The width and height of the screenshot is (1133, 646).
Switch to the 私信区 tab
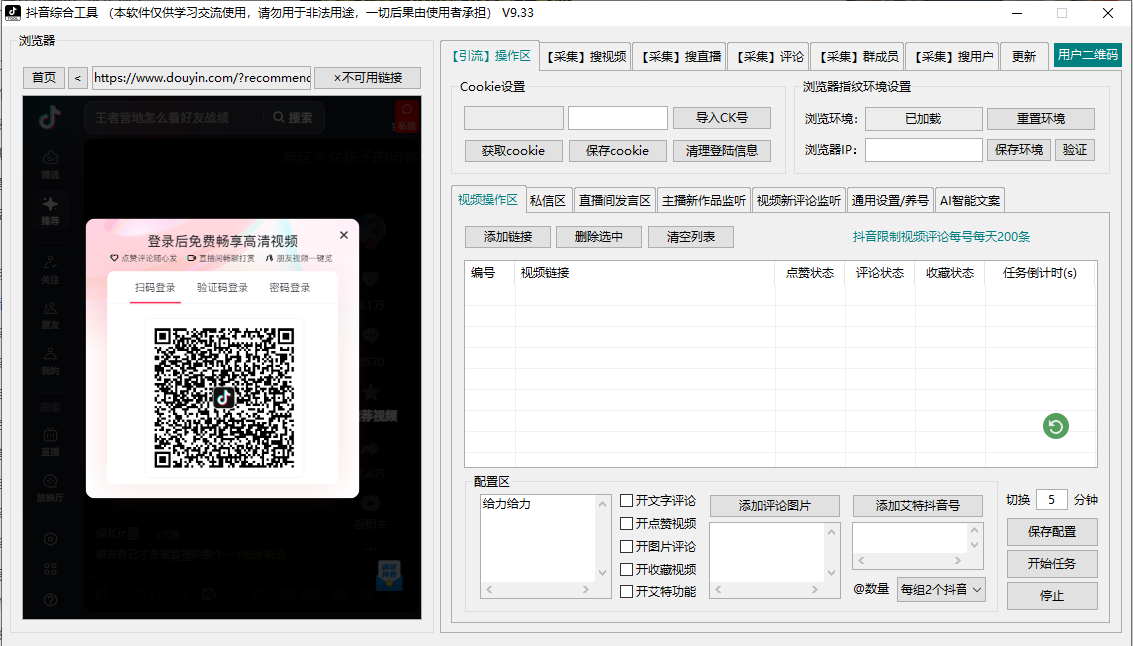(547, 200)
